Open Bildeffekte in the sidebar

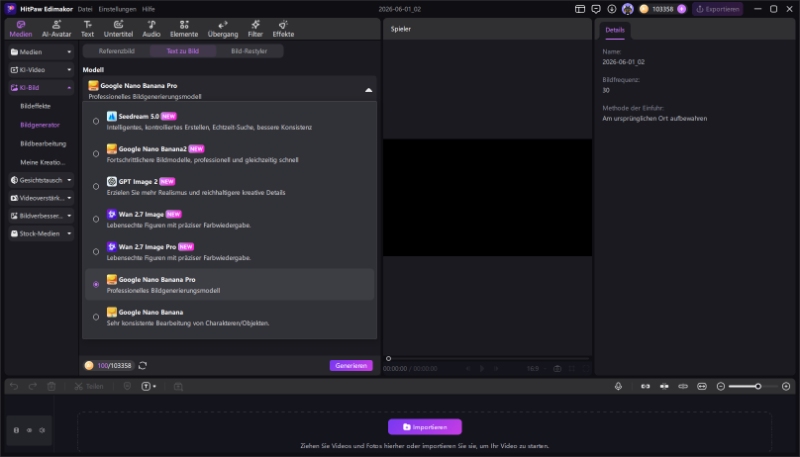35,106
